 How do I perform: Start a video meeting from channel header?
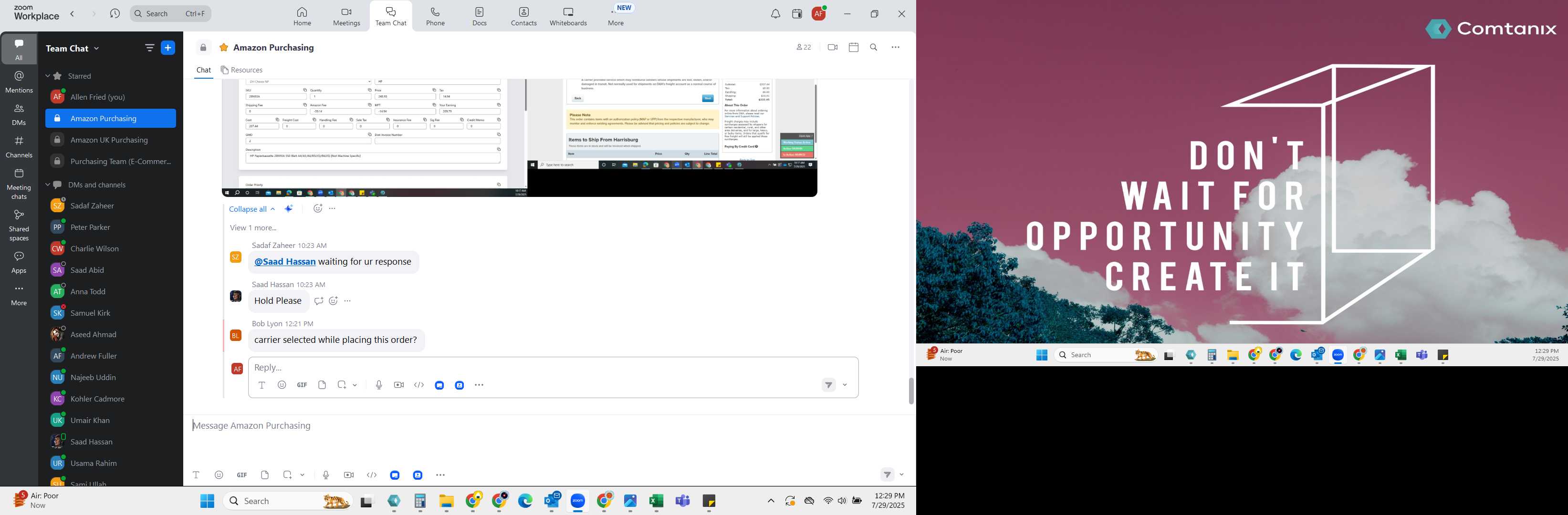832,47
